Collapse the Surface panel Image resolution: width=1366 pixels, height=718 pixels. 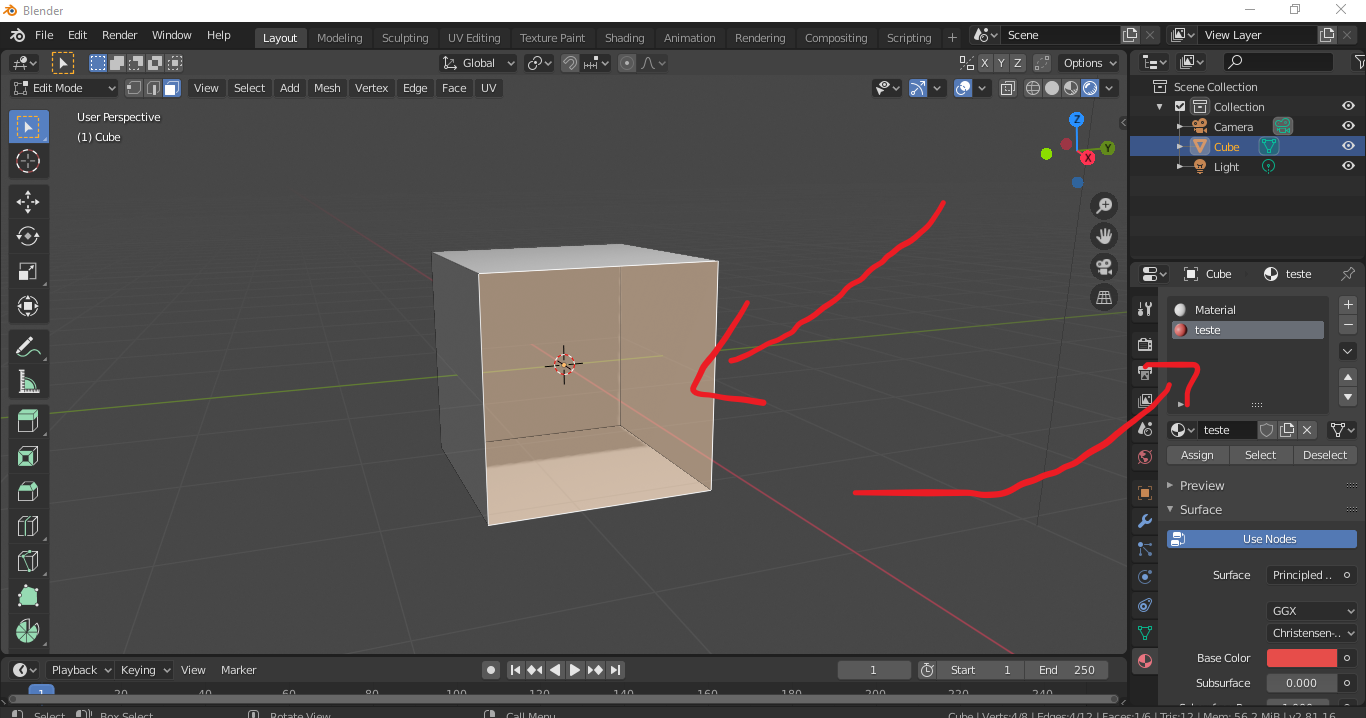pyautogui.click(x=1200, y=510)
